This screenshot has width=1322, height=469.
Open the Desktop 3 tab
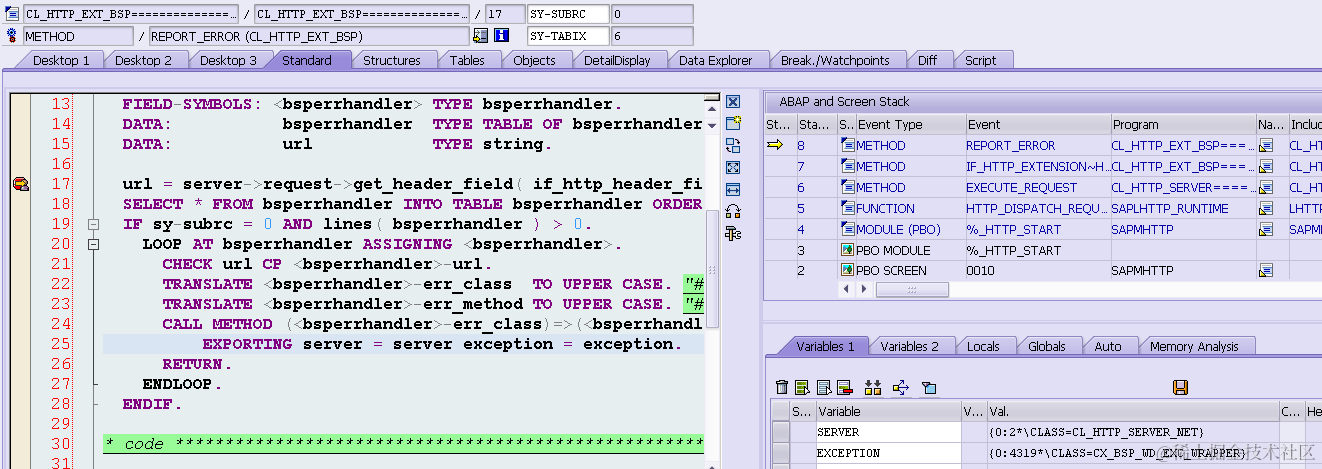228,60
